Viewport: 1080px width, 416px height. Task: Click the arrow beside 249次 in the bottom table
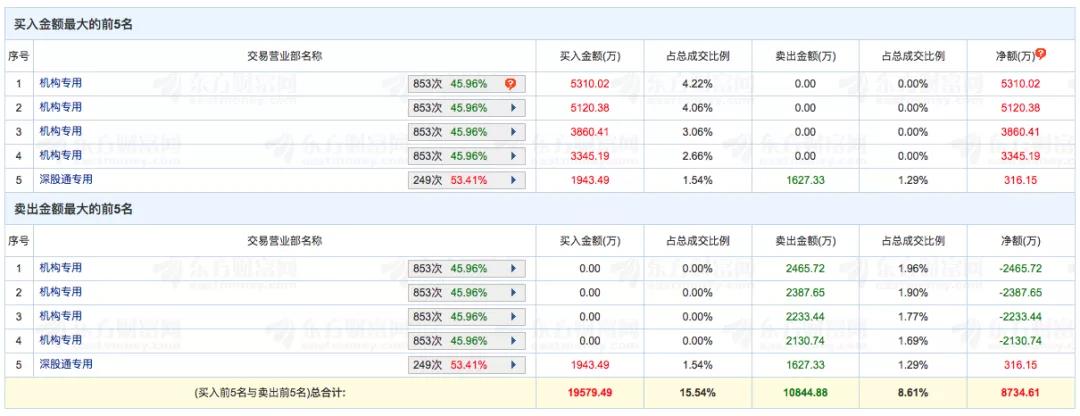pyautogui.click(x=513, y=364)
